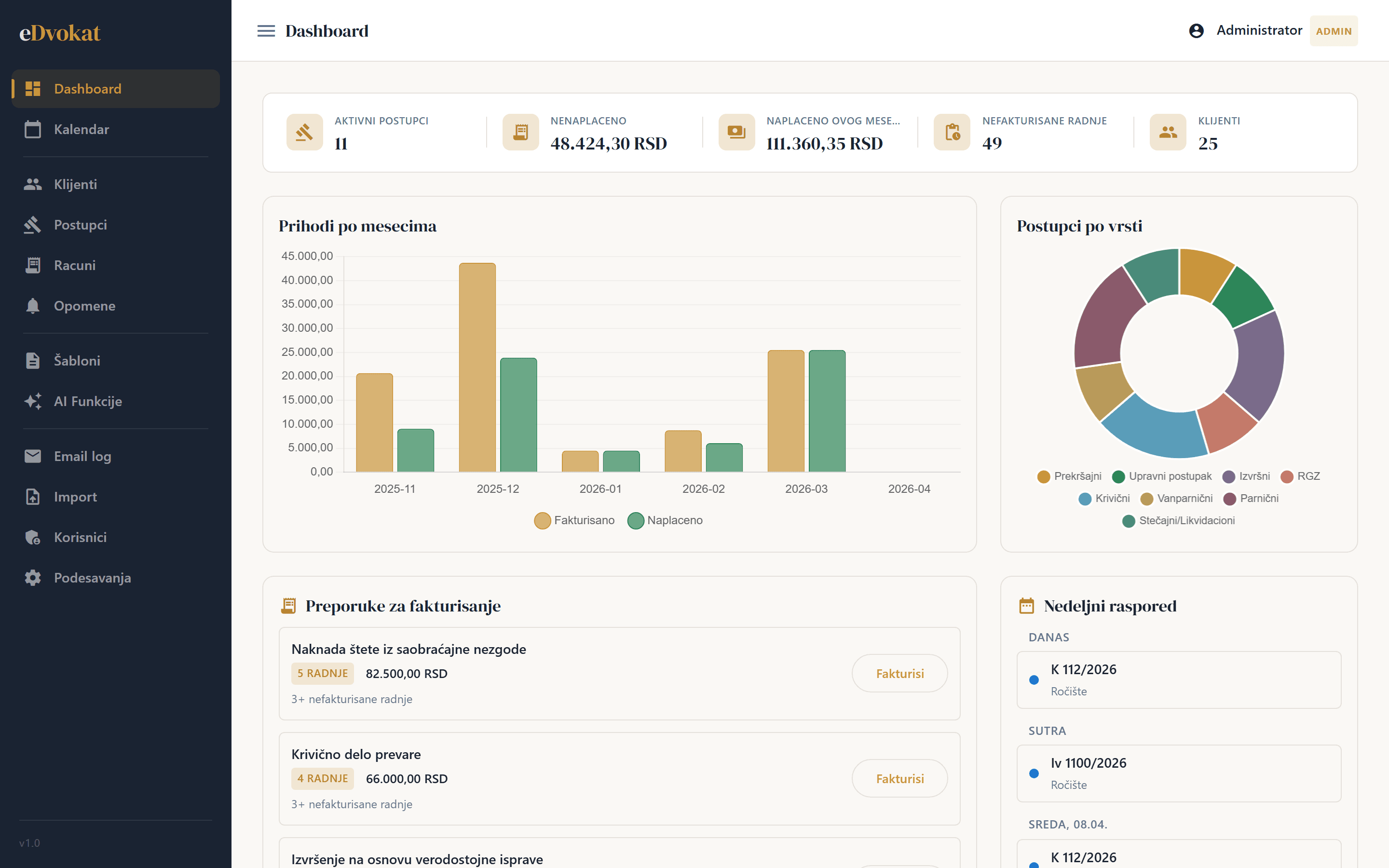Click the Import file upload icon
Image resolution: width=1389 pixels, height=868 pixels.
(x=33, y=497)
